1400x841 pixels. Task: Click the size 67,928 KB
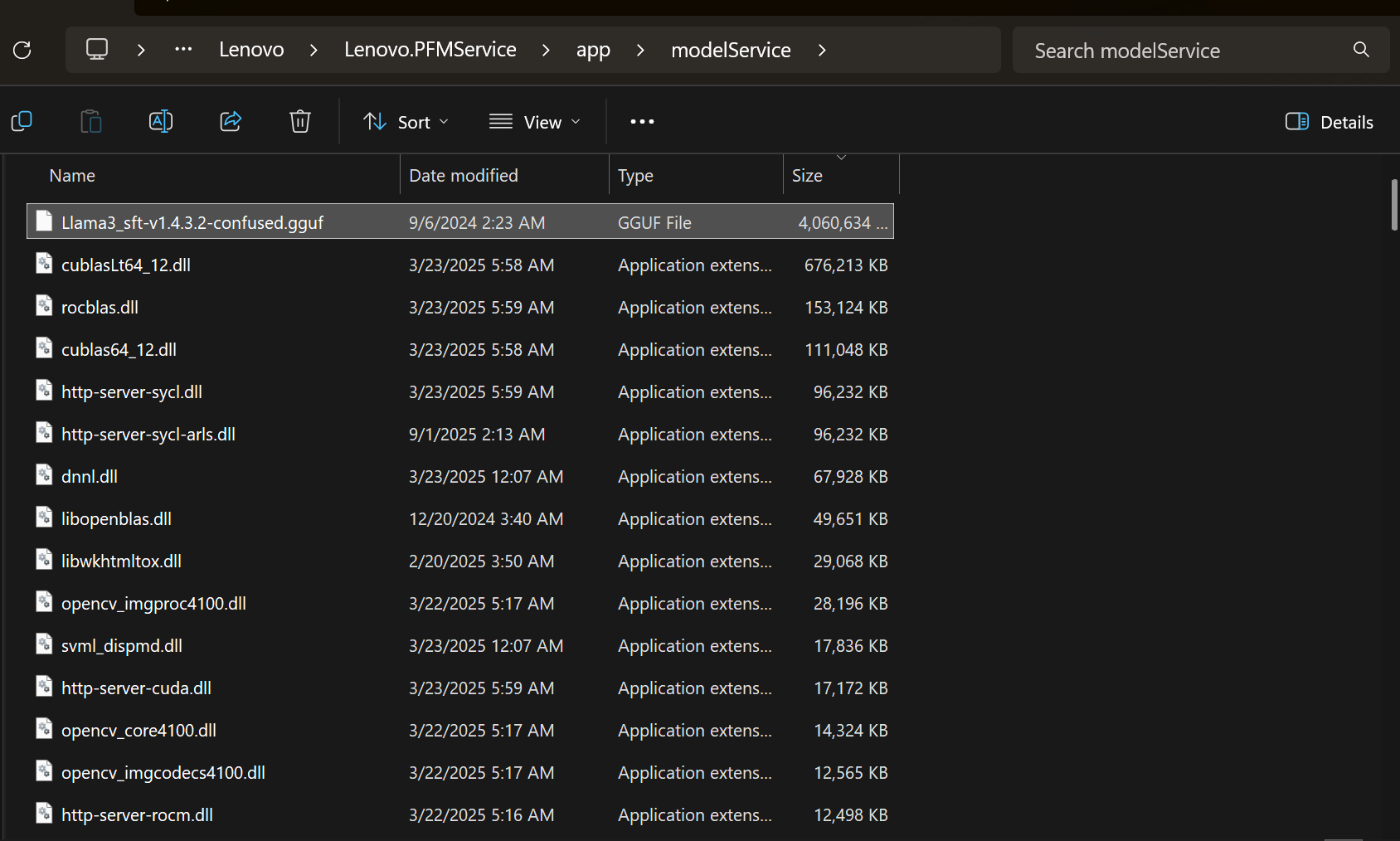(x=850, y=476)
